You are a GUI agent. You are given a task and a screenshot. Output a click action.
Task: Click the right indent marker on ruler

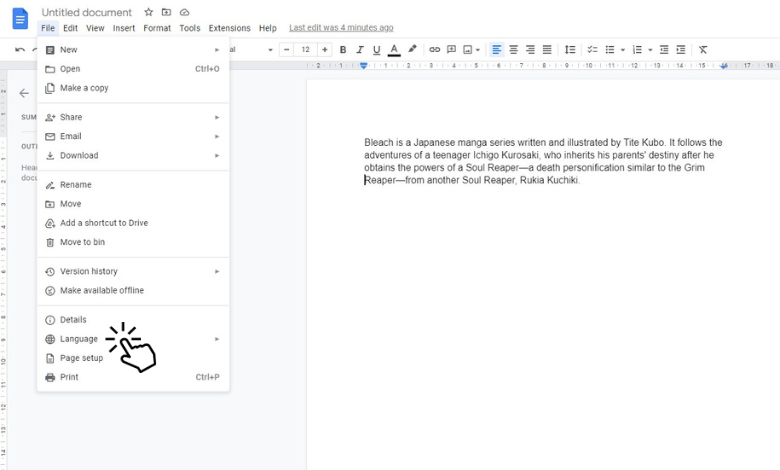[724, 66]
